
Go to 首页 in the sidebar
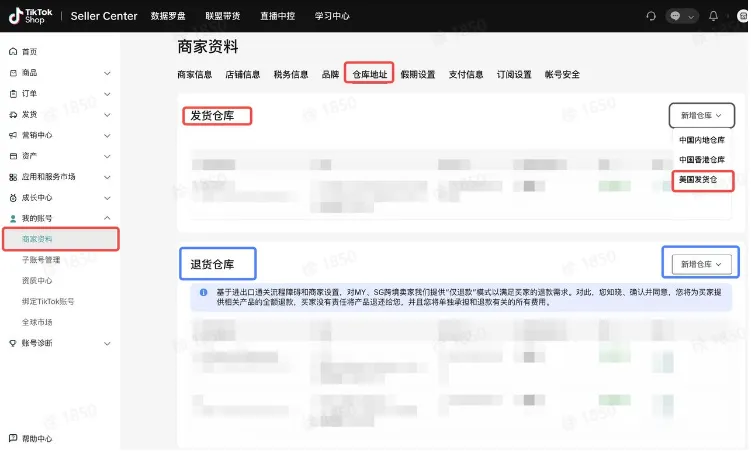tap(29, 52)
